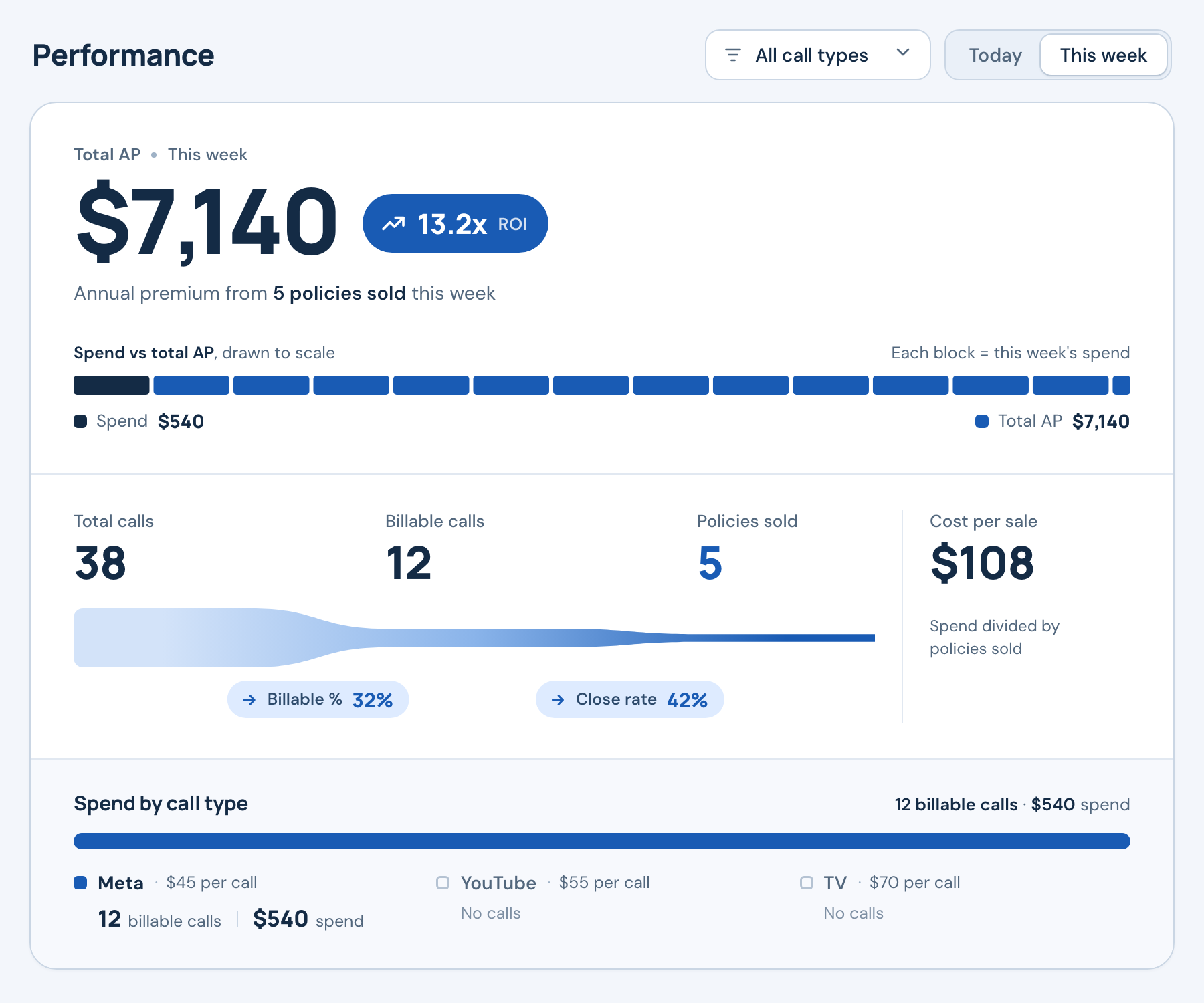Click the Billable calls value 12
1204x1003 pixels.
point(409,563)
